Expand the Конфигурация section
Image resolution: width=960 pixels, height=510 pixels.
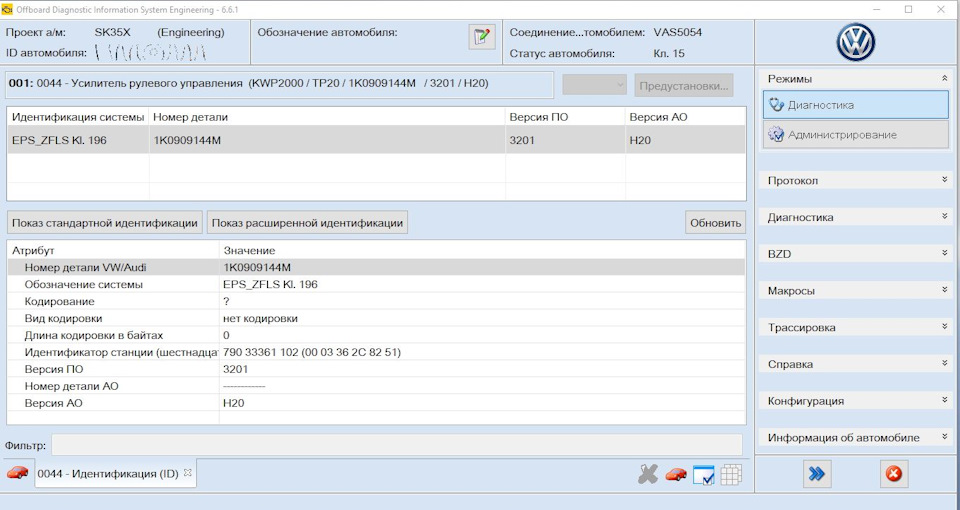tap(945, 400)
